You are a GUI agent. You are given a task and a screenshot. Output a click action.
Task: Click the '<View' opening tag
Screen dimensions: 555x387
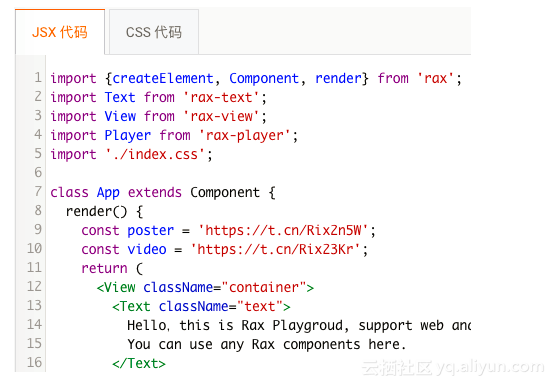(x=116, y=288)
